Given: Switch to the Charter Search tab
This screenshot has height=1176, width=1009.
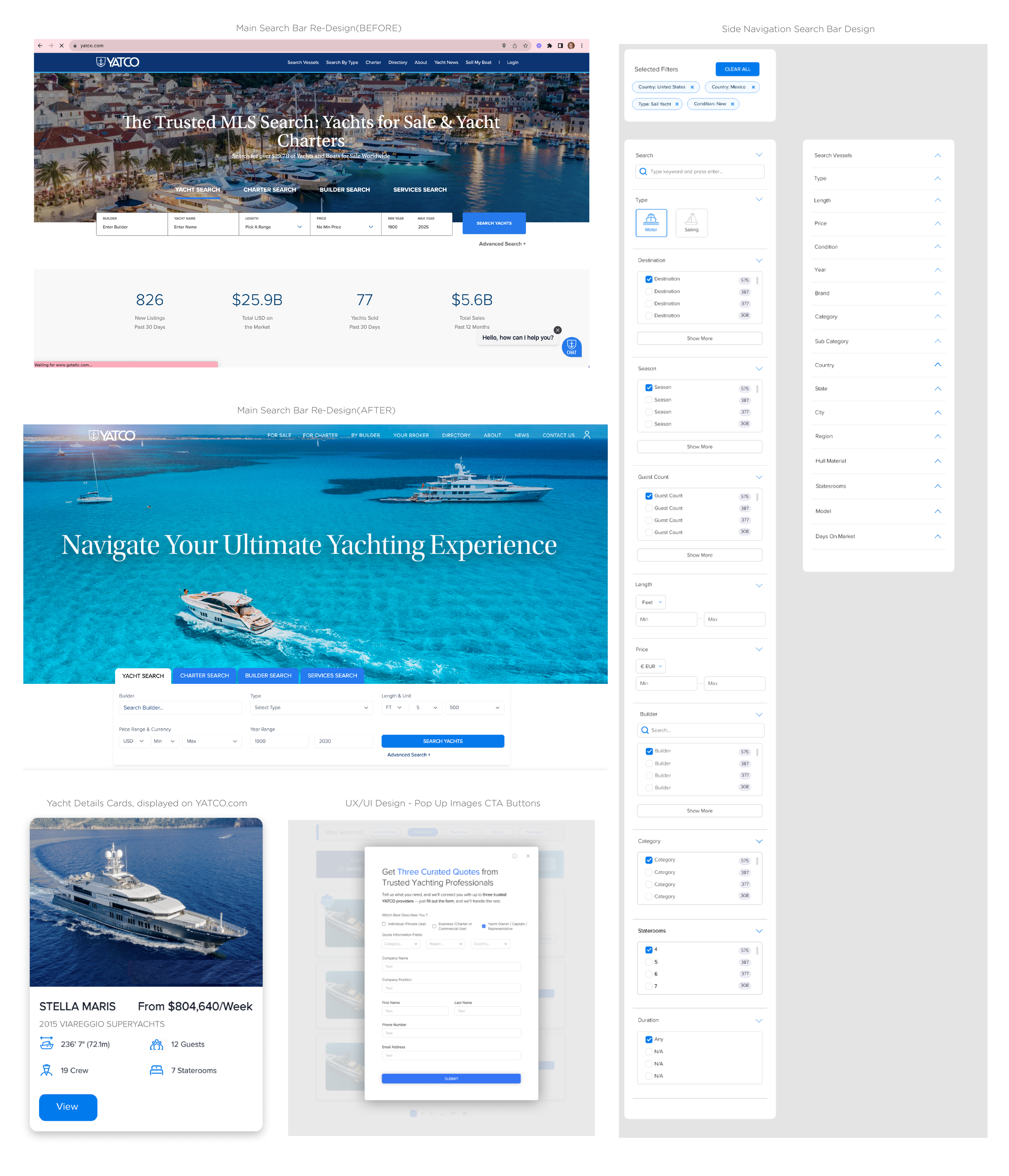Looking at the screenshot, I should [204, 675].
